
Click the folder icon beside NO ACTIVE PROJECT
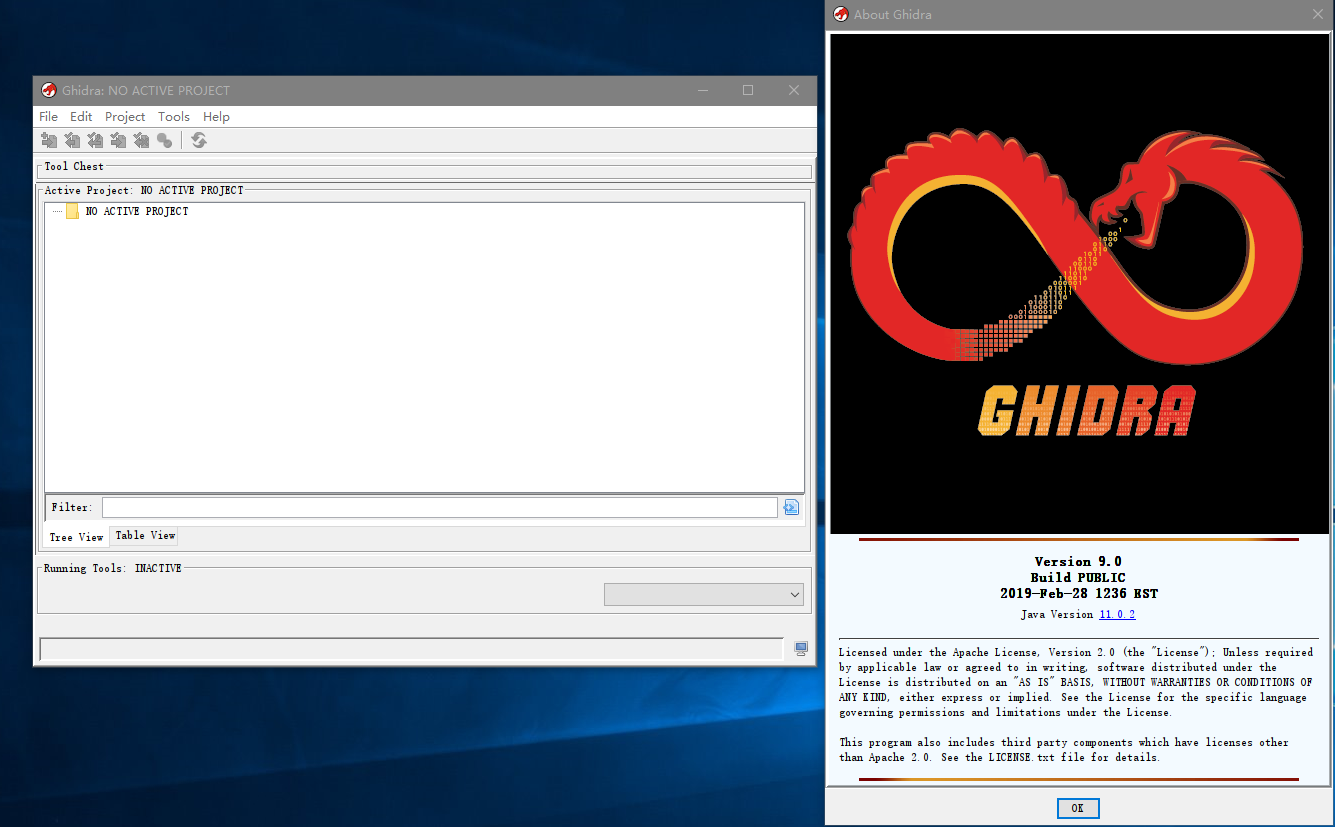[72, 211]
